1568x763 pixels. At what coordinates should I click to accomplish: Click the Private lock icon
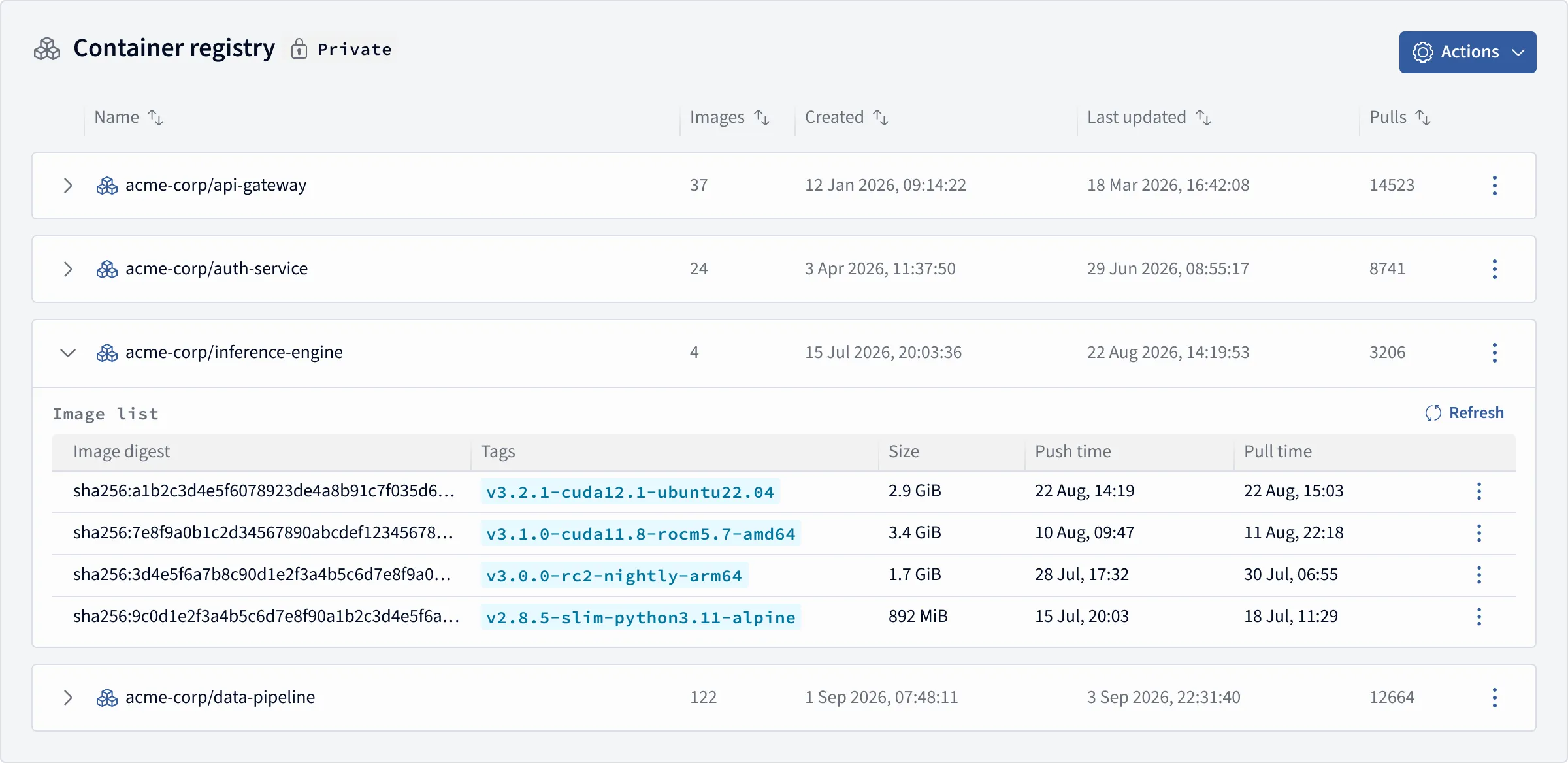(299, 49)
